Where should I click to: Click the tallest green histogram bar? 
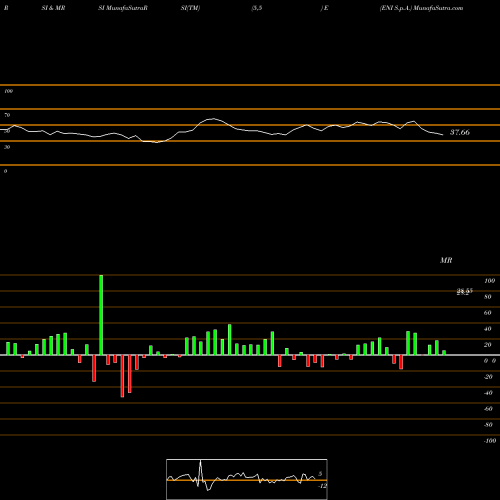click(x=101, y=315)
